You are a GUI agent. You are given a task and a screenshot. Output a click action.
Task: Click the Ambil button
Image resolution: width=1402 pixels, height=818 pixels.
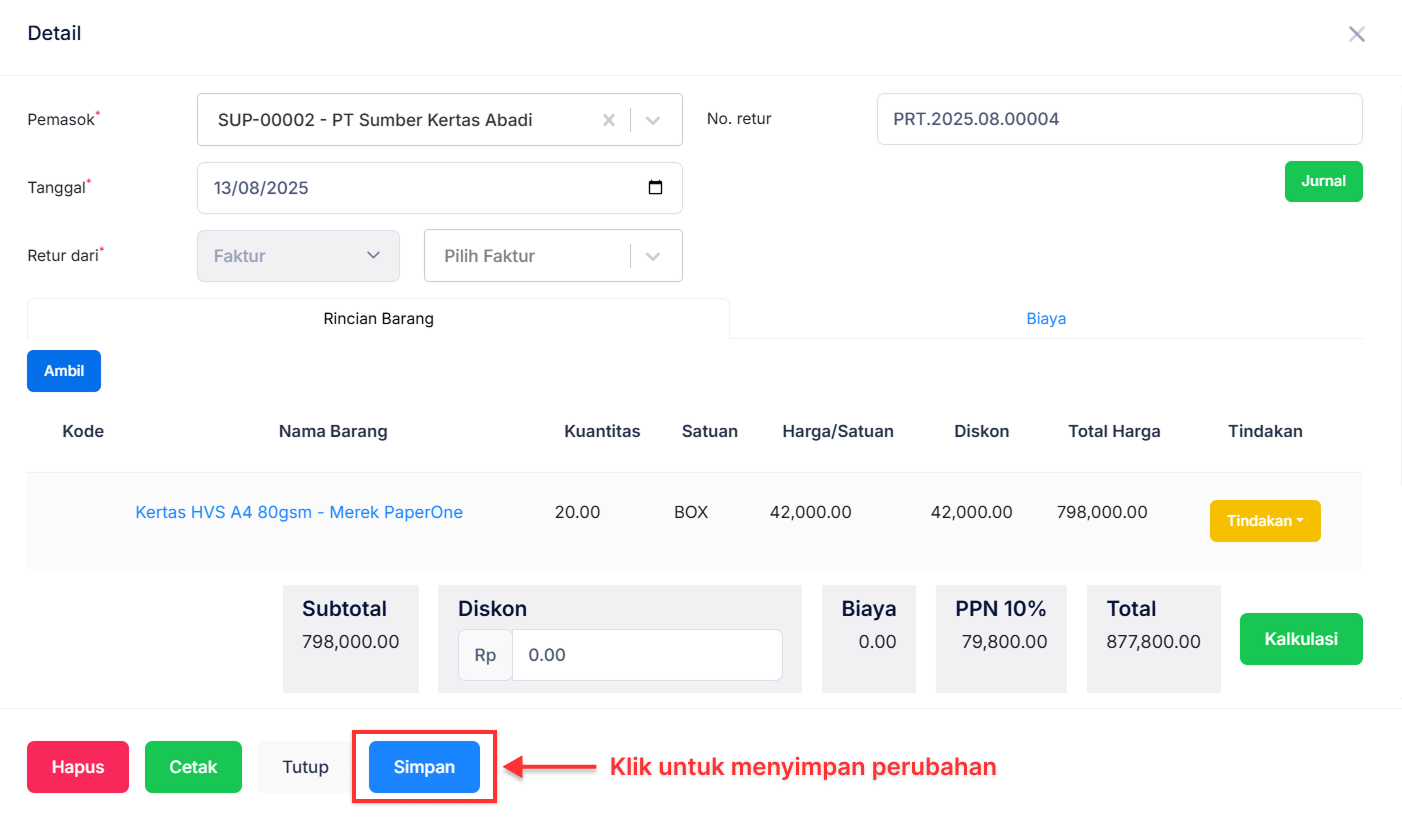pyautogui.click(x=63, y=371)
